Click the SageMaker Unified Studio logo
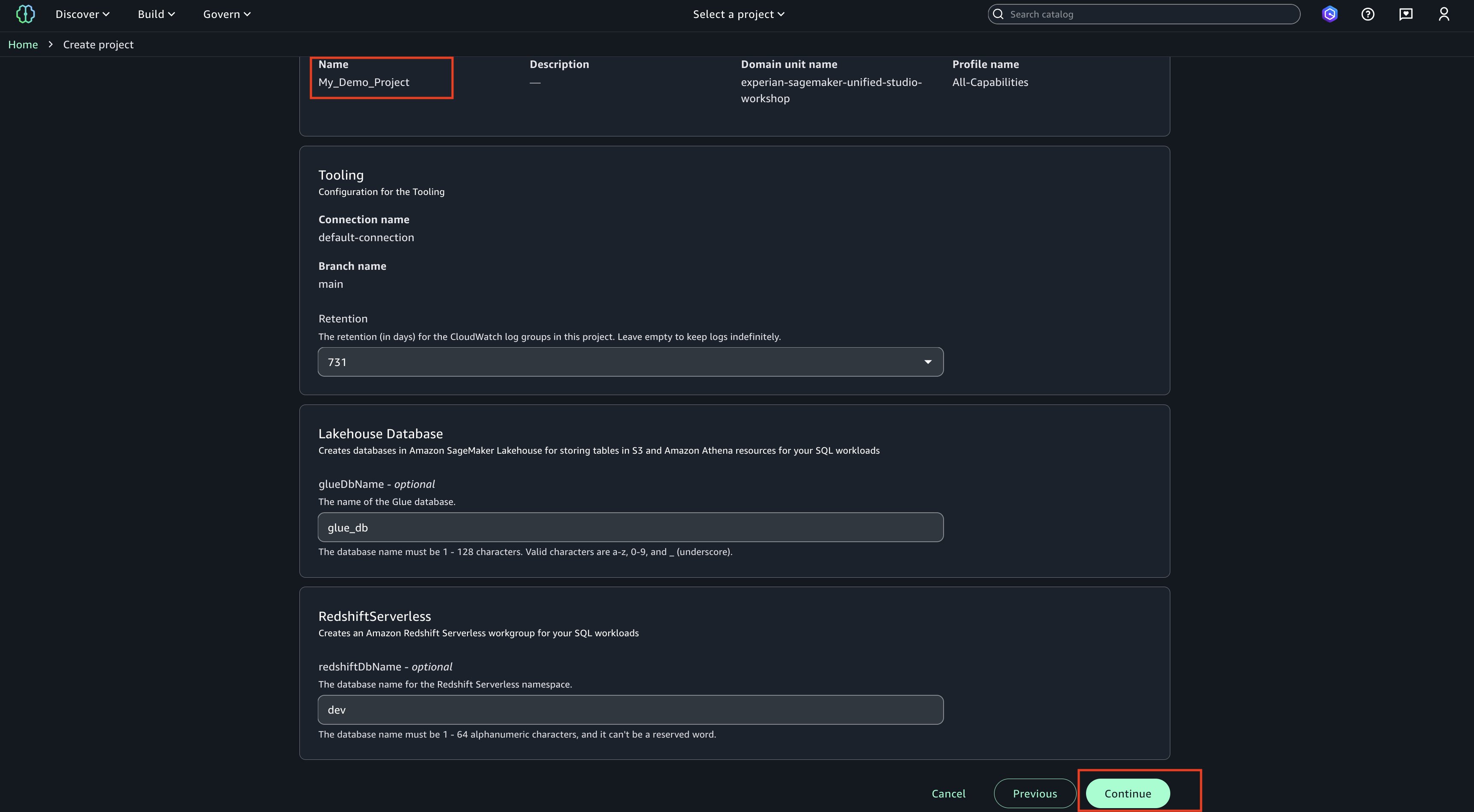Screen dimensions: 1474x812 [x=25, y=14]
